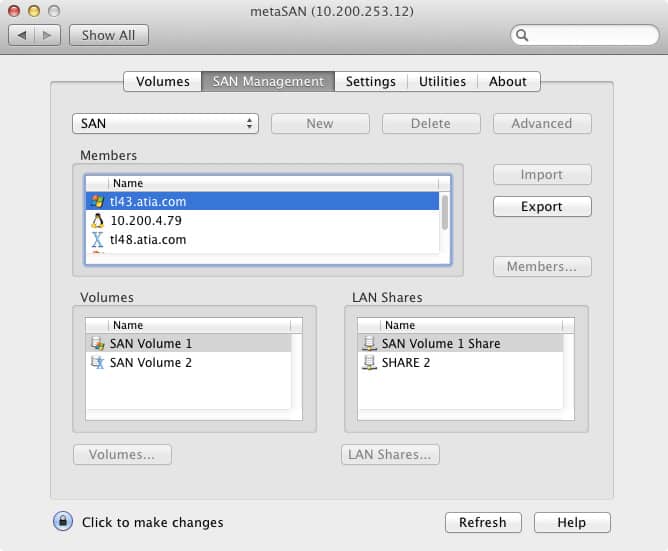Switch to the Volumes tab
This screenshot has width=668, height=551.
click(x=163, y=81)
